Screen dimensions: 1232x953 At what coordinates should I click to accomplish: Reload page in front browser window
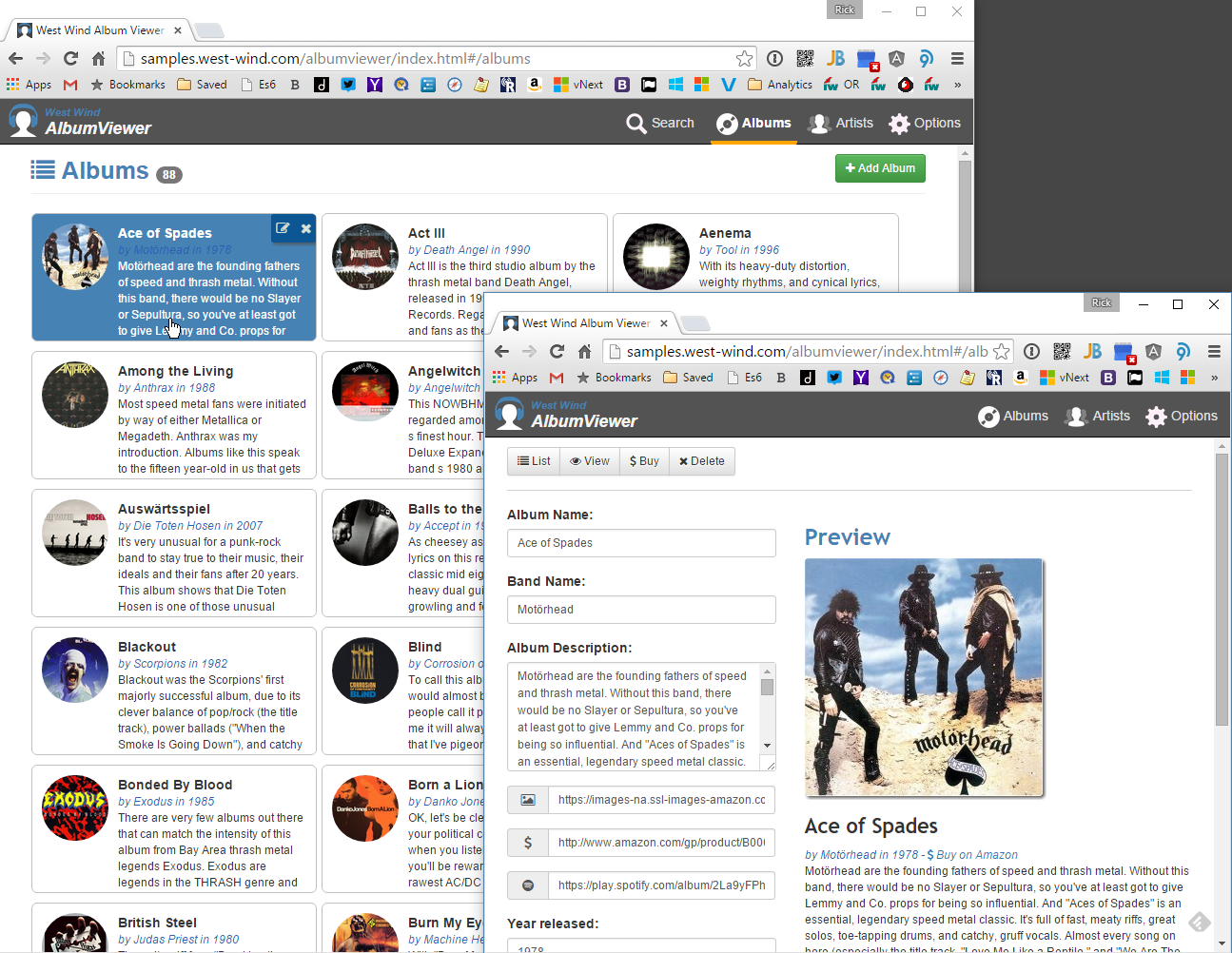(x=557, y=352)
